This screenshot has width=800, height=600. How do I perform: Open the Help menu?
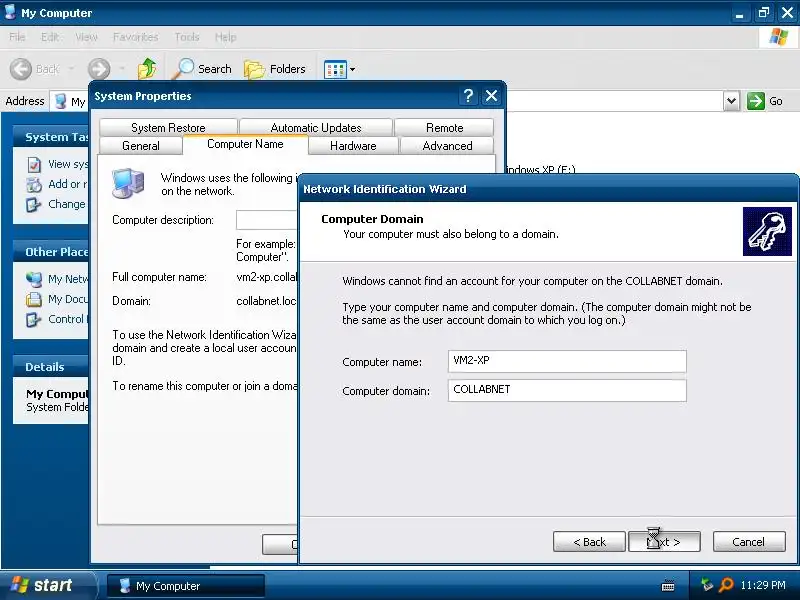pos(225,37)
